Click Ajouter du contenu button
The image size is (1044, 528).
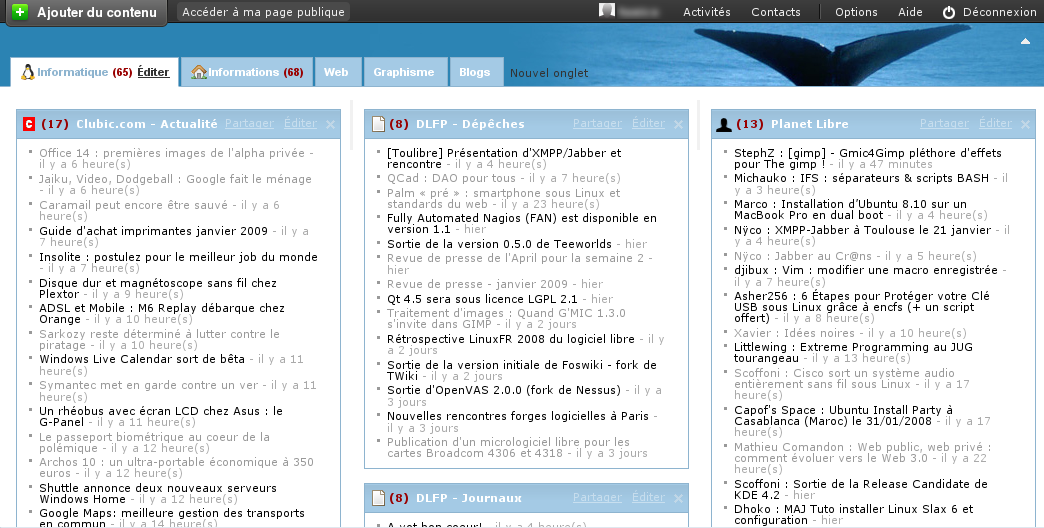[x=87, y=12]
